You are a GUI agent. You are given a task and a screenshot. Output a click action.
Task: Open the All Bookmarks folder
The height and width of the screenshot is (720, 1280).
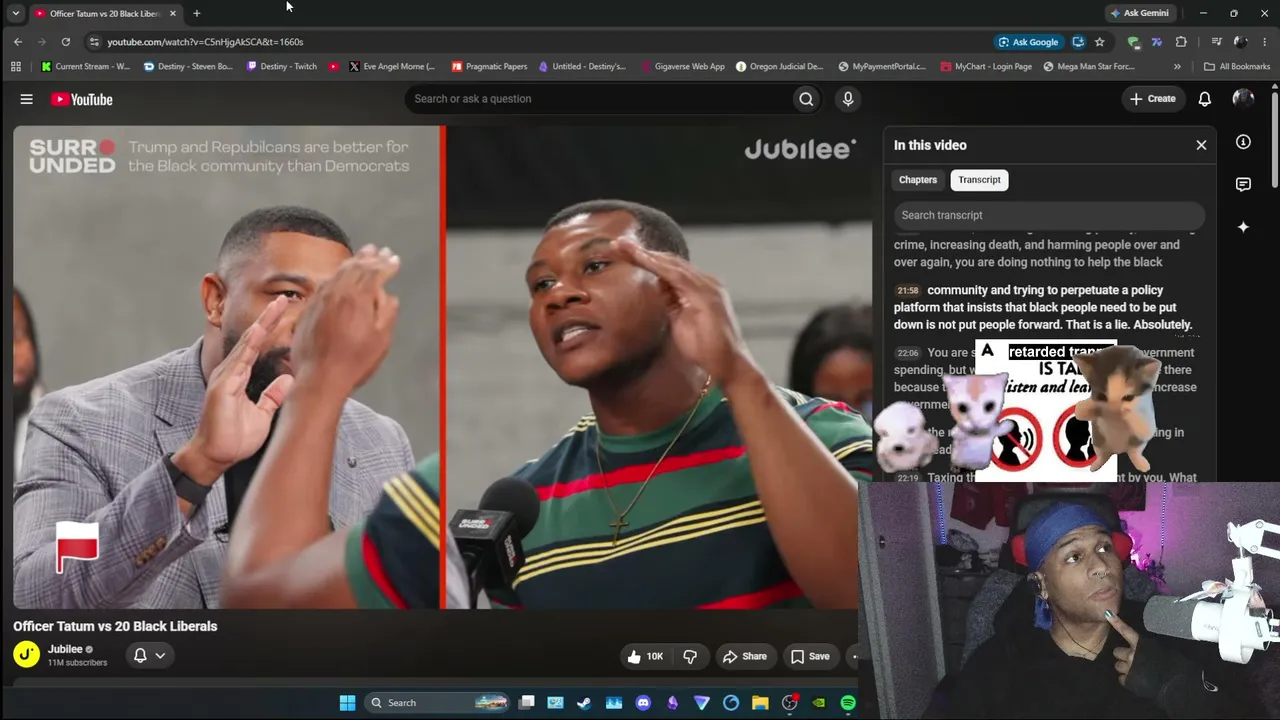pyautogui.click(x=1237, y=67)
